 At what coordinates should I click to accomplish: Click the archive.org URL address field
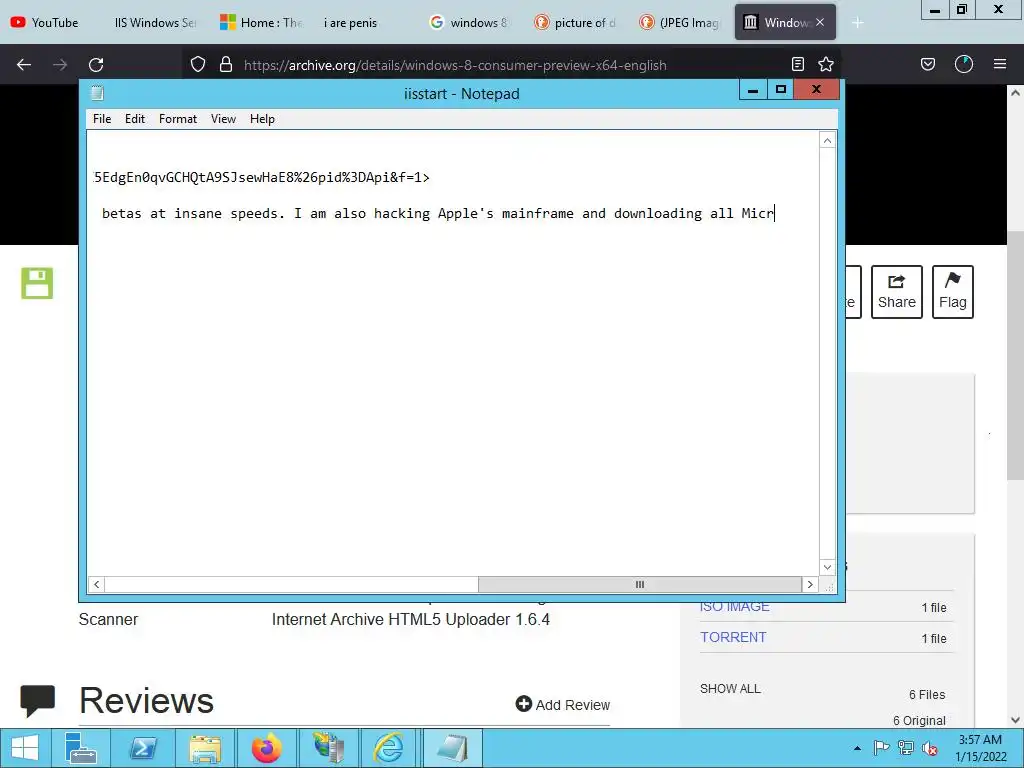455,65
